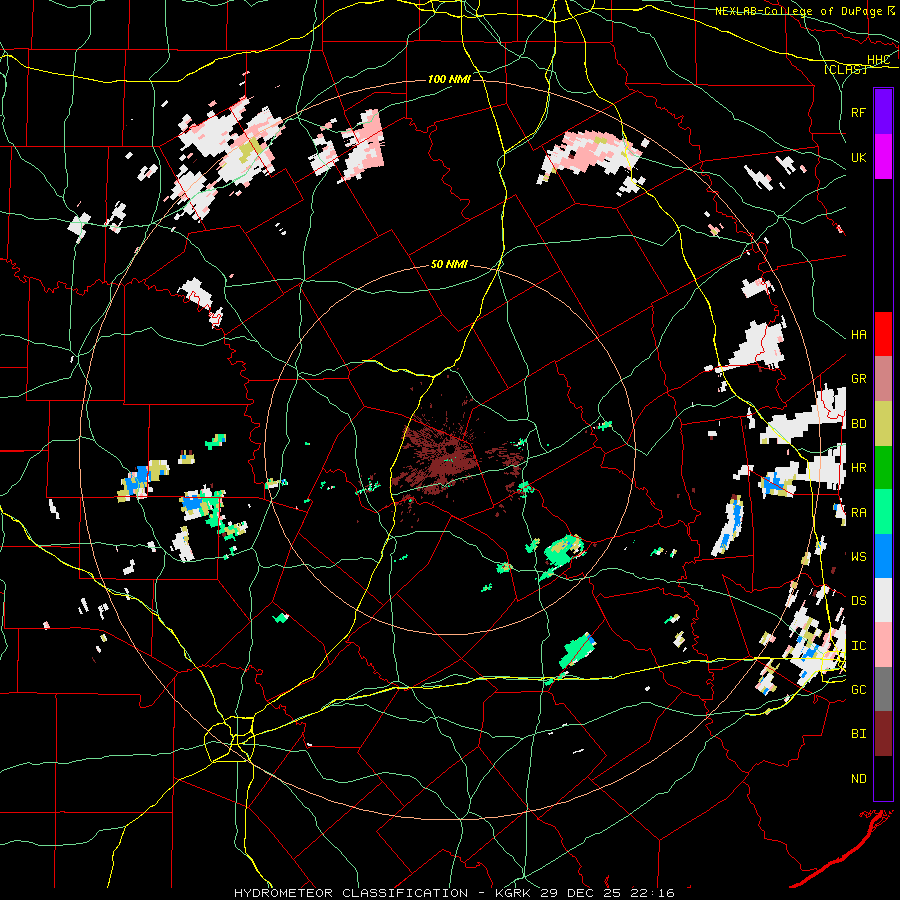Choose the GC gray legend swatch

click(x=883, y=689)
